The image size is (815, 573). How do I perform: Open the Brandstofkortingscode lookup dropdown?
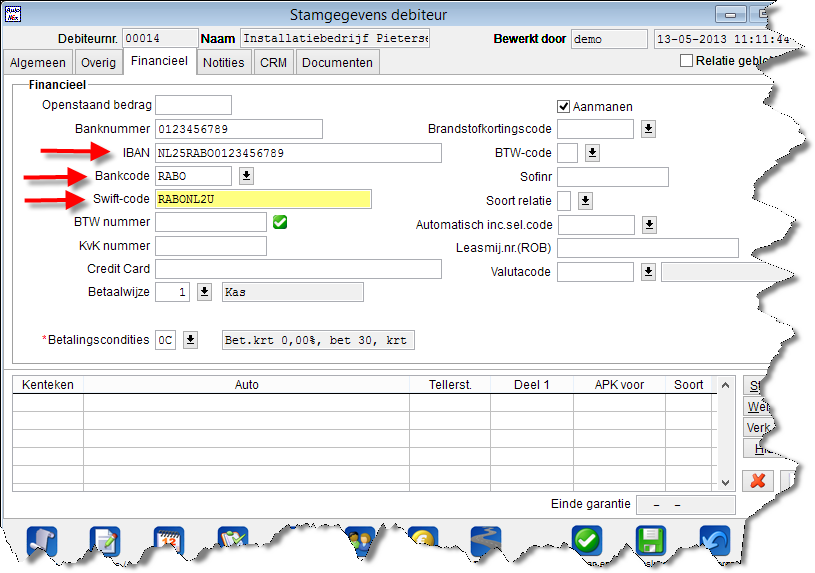pos(648,129)
